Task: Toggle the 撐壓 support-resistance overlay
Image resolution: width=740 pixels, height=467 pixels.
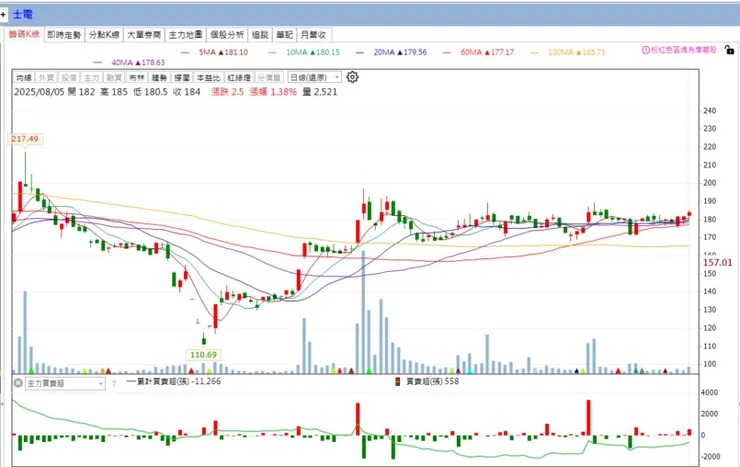Action: click(x=182, y=77)
